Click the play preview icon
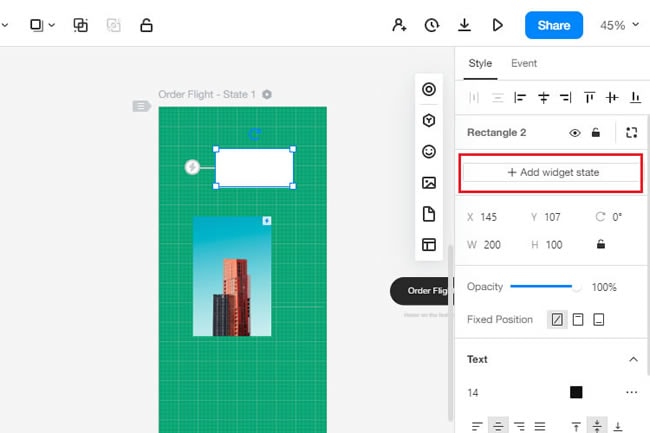The height and width of the screenshot is (433, 650). pyautogui.click(x=497, y=25)
